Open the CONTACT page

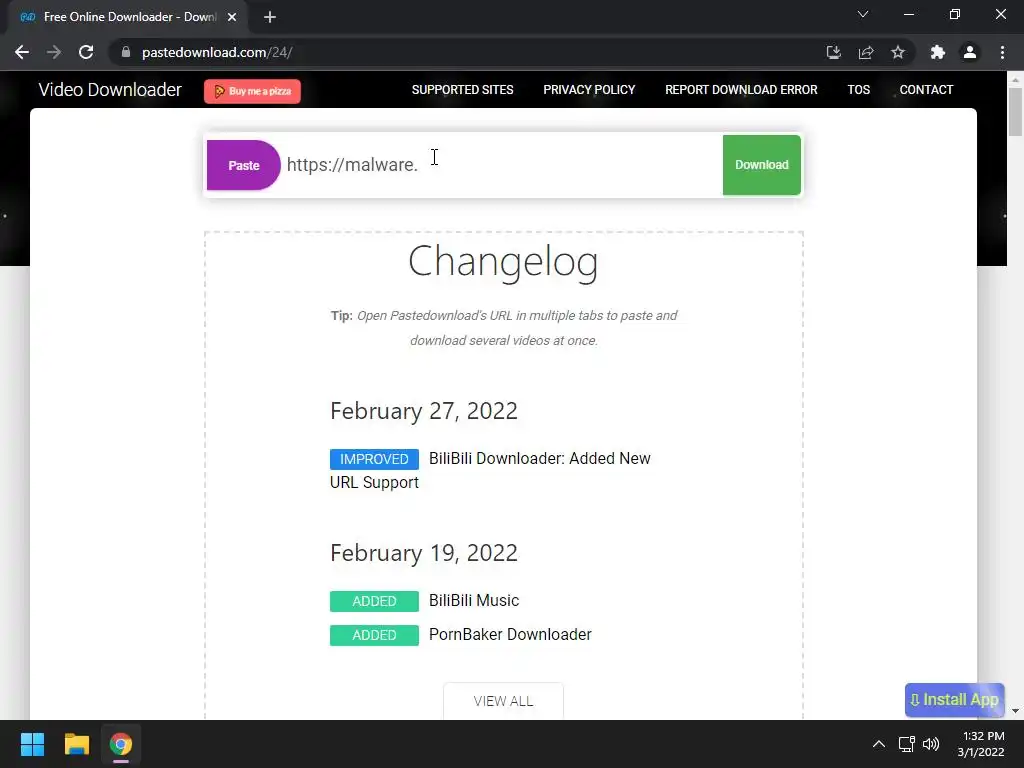(x=926, y=89)
